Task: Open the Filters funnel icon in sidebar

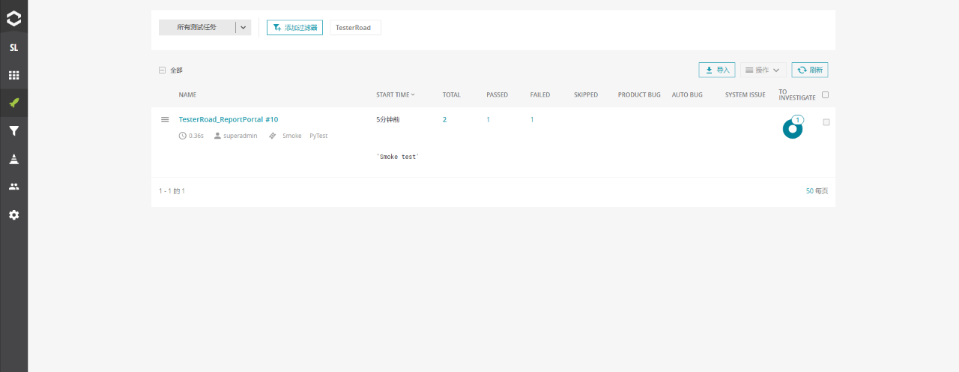Action: (x=13, y=130)
